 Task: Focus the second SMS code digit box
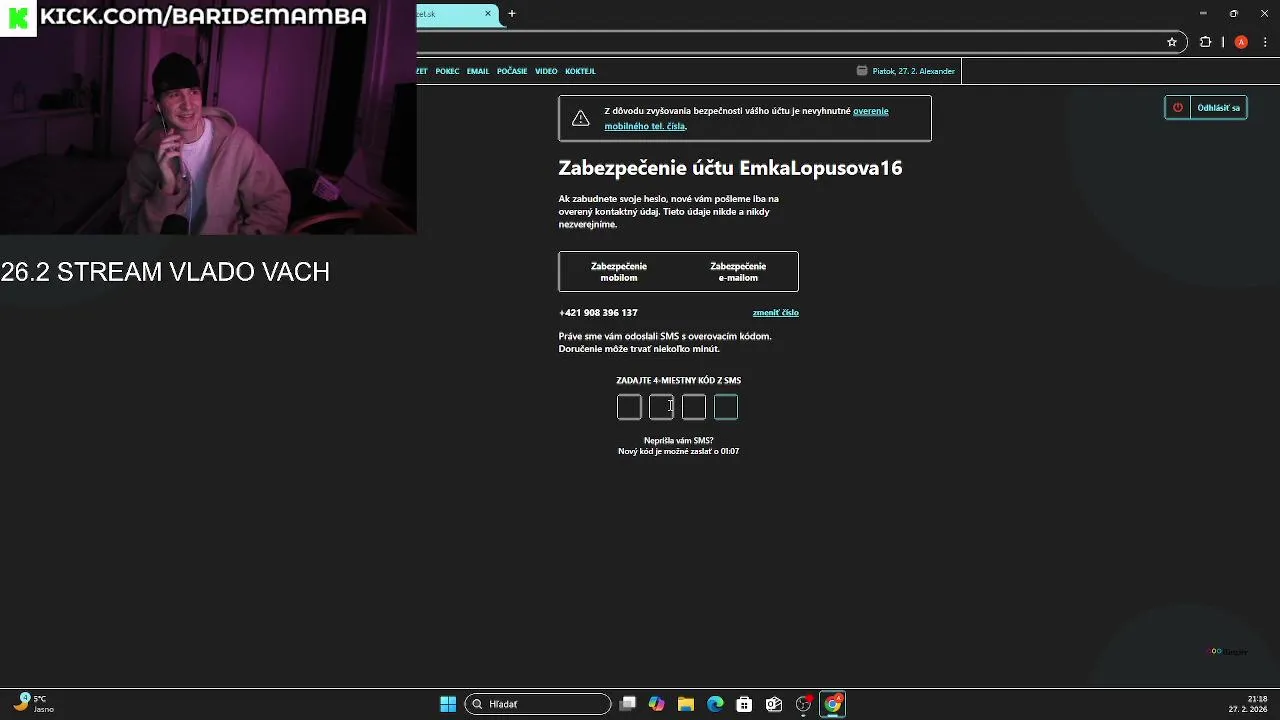tap(661, 407)
